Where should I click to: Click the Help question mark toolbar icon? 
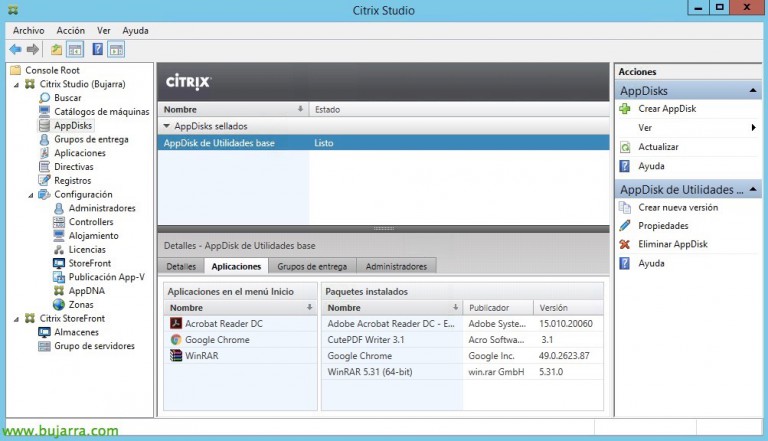pos(98,49)
